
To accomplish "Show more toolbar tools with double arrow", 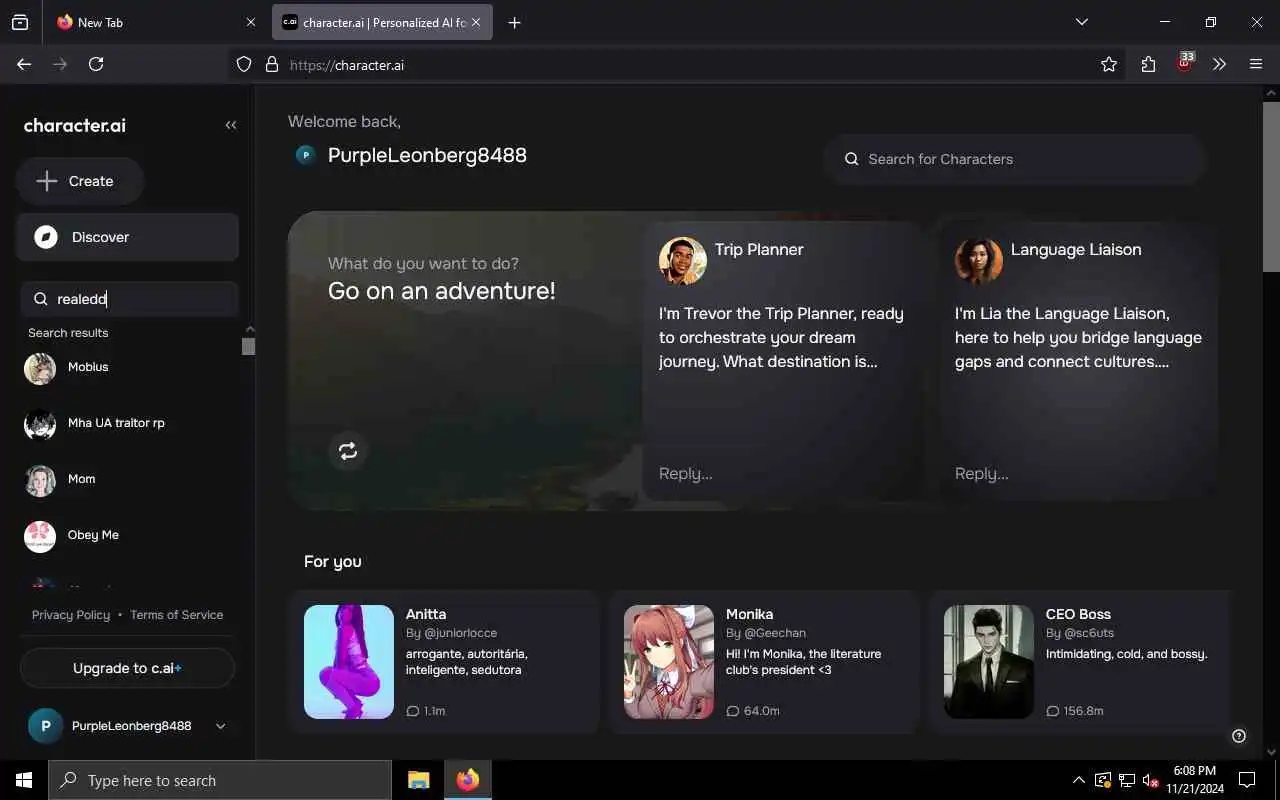I will (1219, 64).
